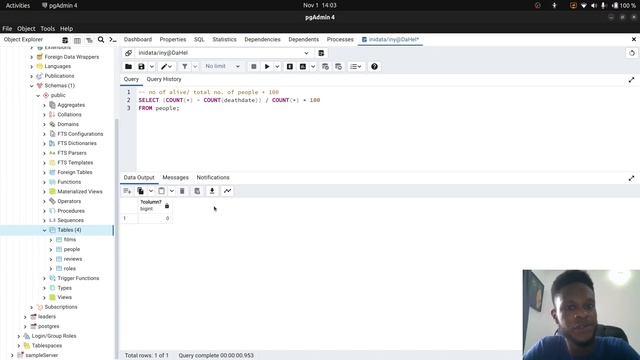The width and height of the screenshot is (640, 360).
Task: Open the No limit rows dropdown
Action: coord(222,66)
